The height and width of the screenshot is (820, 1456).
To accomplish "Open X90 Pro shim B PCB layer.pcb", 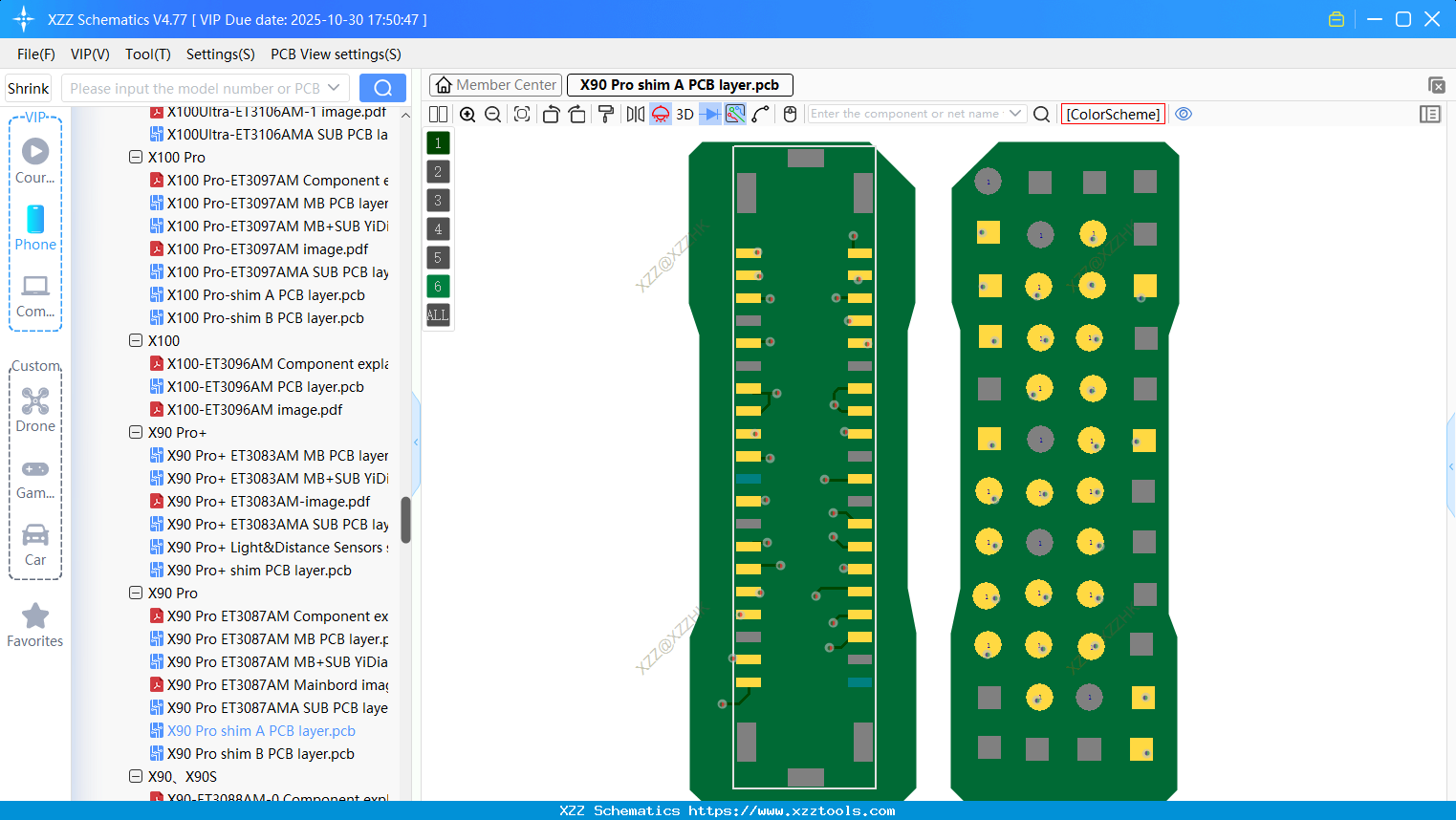I will (x=261, y=753).
